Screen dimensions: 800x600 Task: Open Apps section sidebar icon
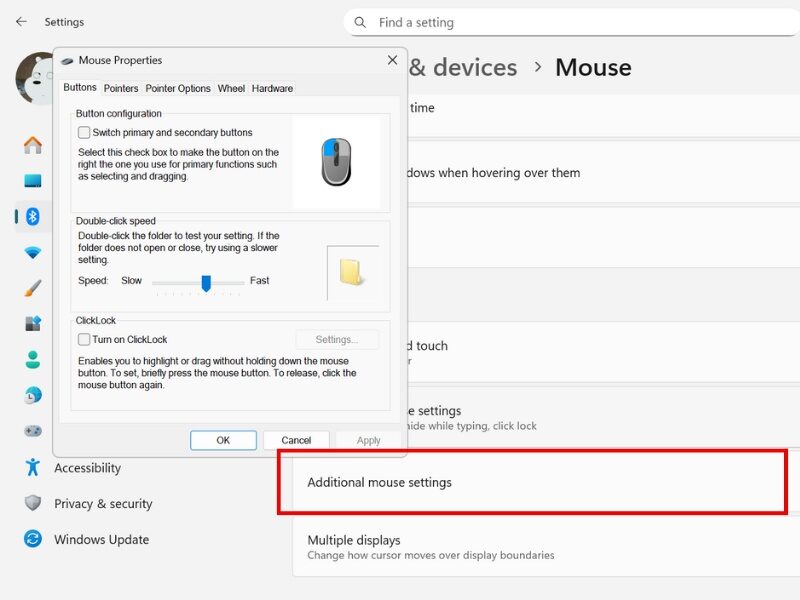33,324
